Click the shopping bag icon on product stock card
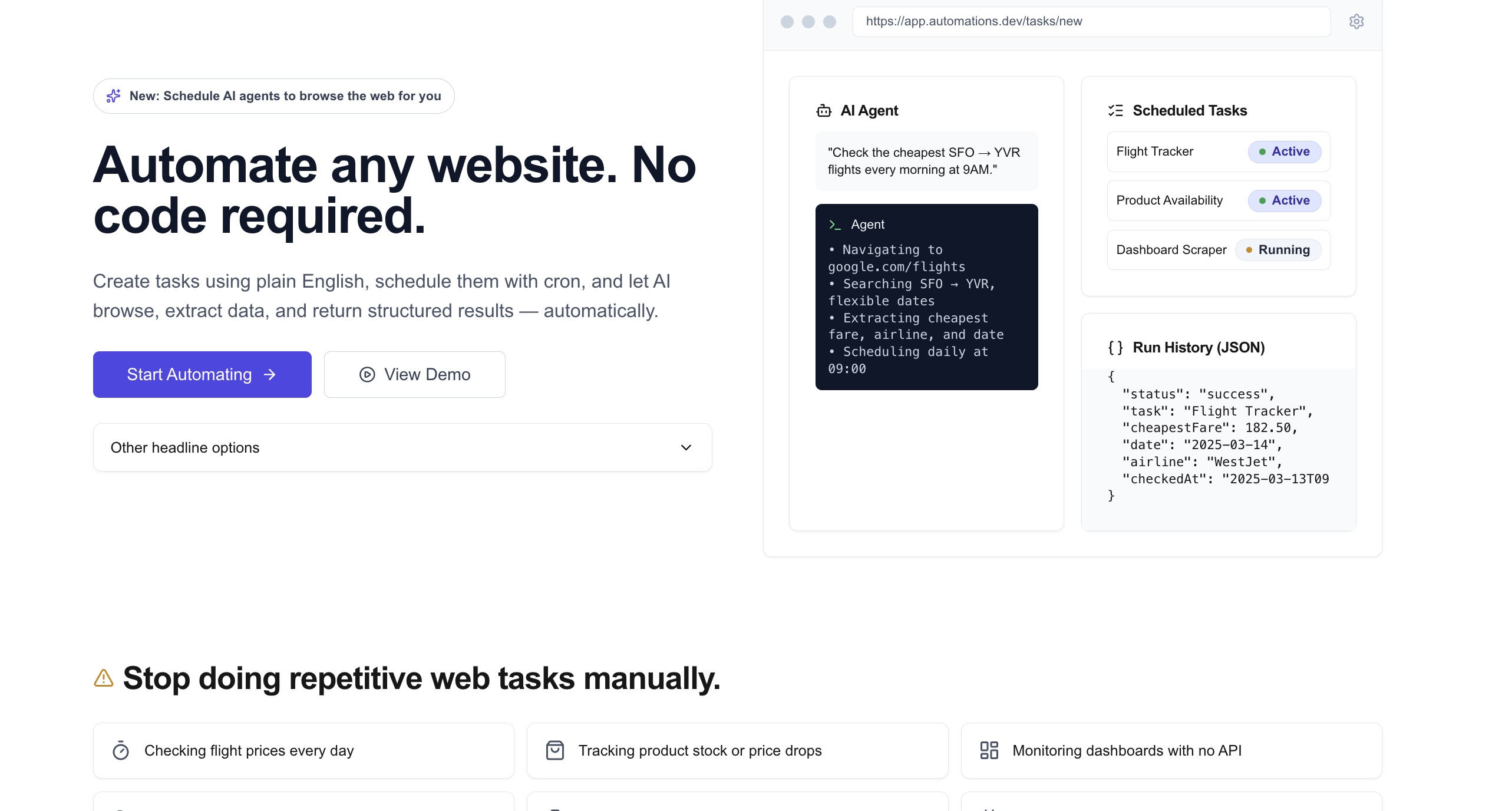This screenshot has width=1512, height=811. (555, 751)
